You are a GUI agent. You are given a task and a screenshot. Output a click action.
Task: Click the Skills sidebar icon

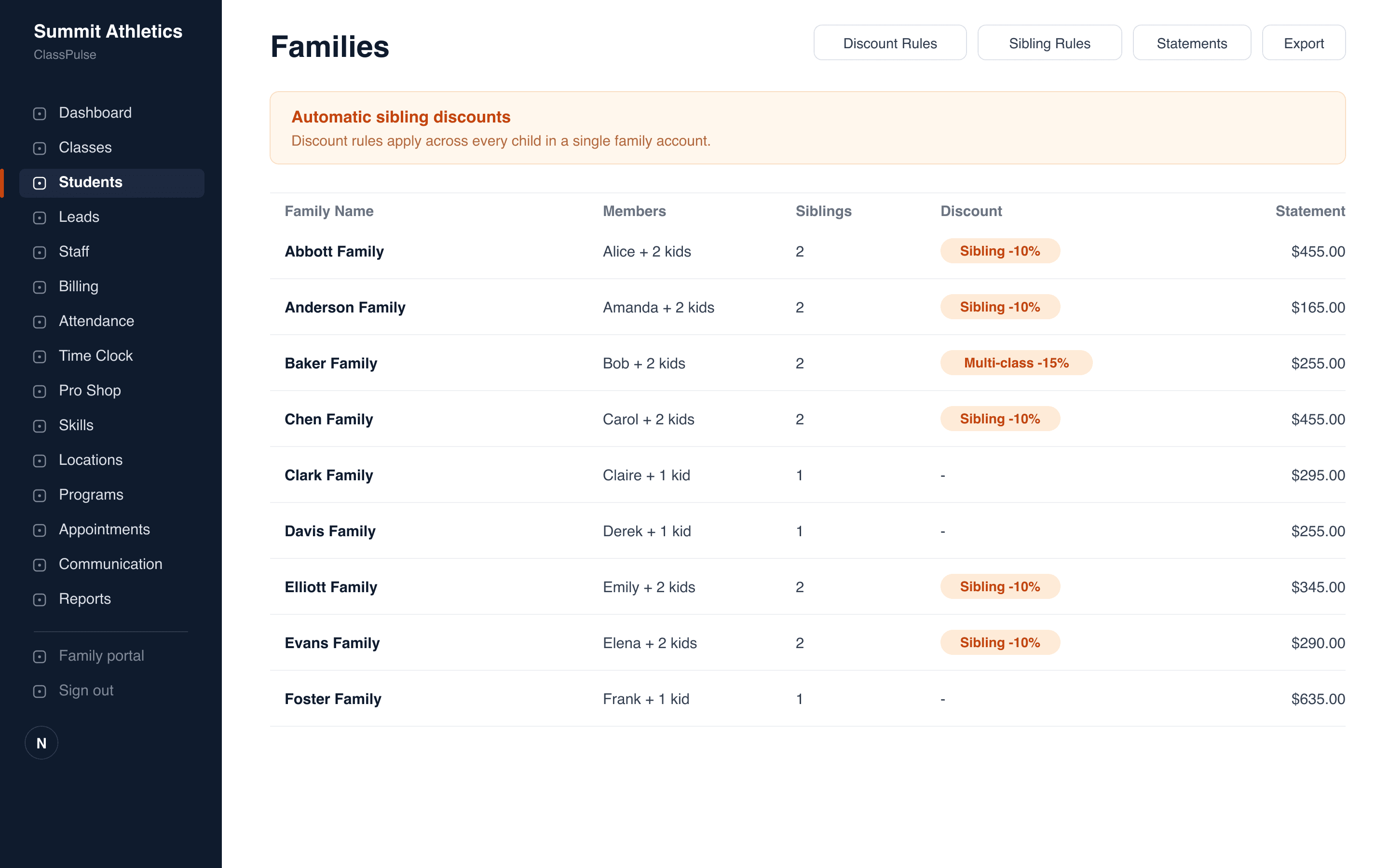coord(40,426)
